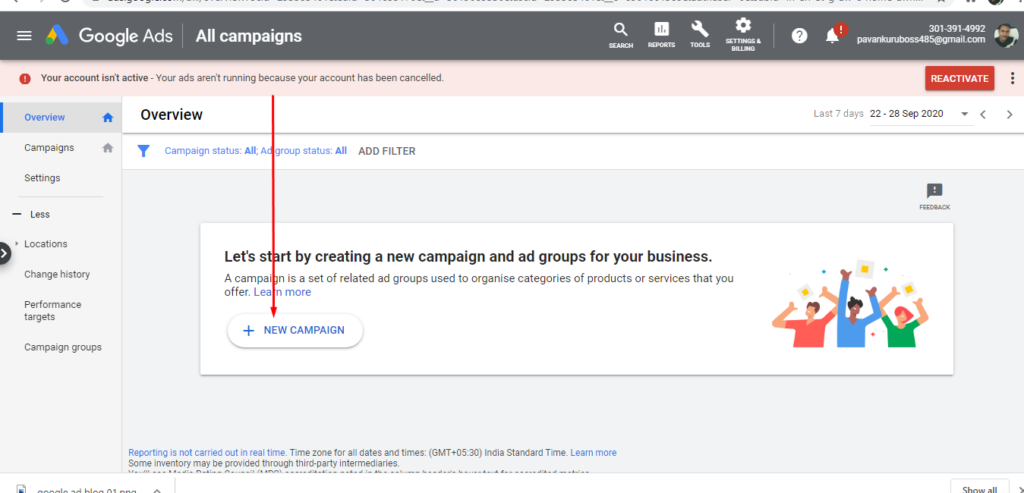Viewport: 1024px width, 493px height.
Task: Expand the Locations tree item
Action: 17,244
